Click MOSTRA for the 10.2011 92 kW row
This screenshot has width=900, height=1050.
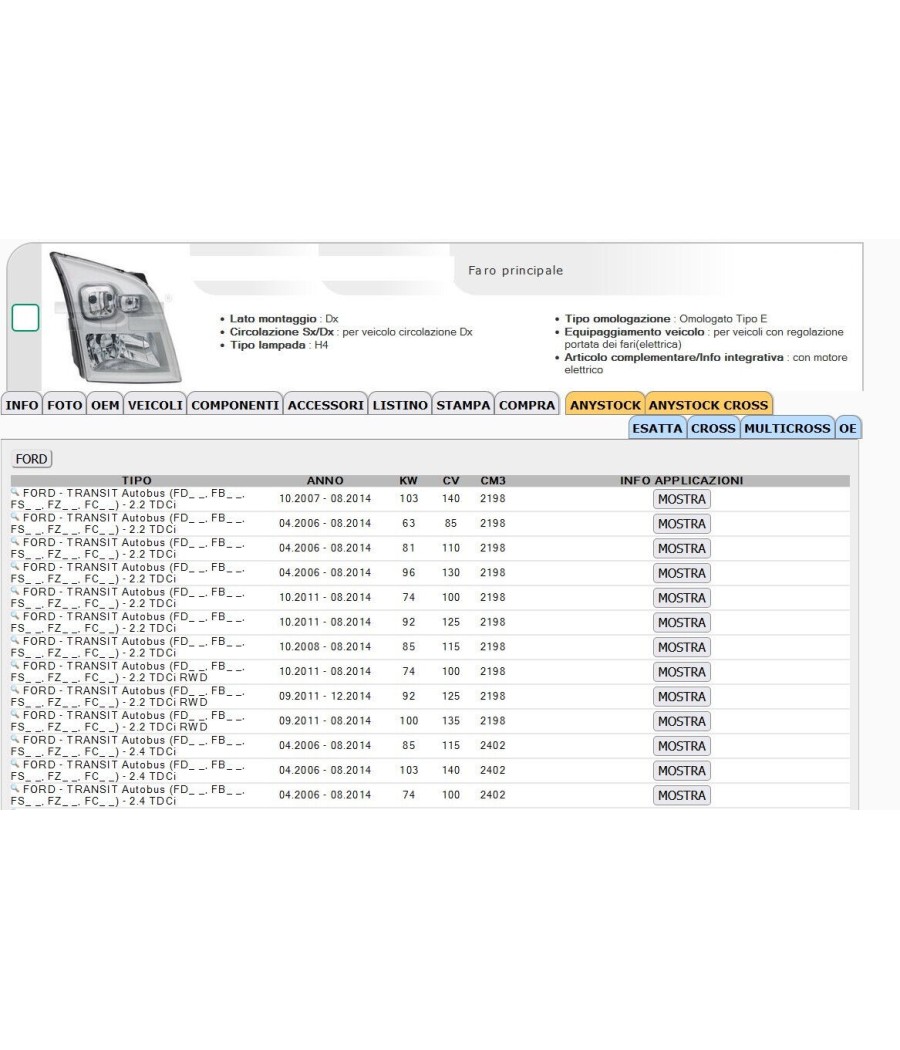tap(682, 623)
